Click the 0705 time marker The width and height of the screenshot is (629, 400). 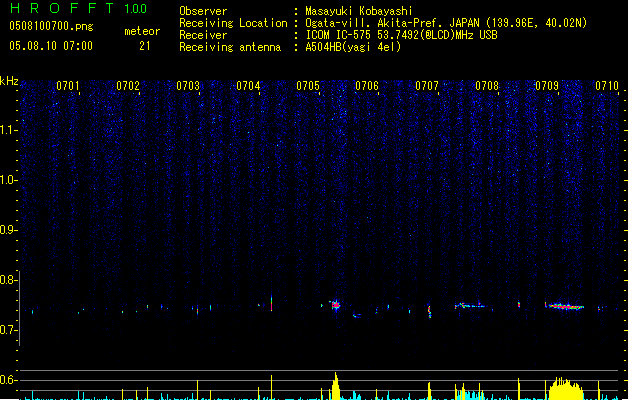click(308, 86)
